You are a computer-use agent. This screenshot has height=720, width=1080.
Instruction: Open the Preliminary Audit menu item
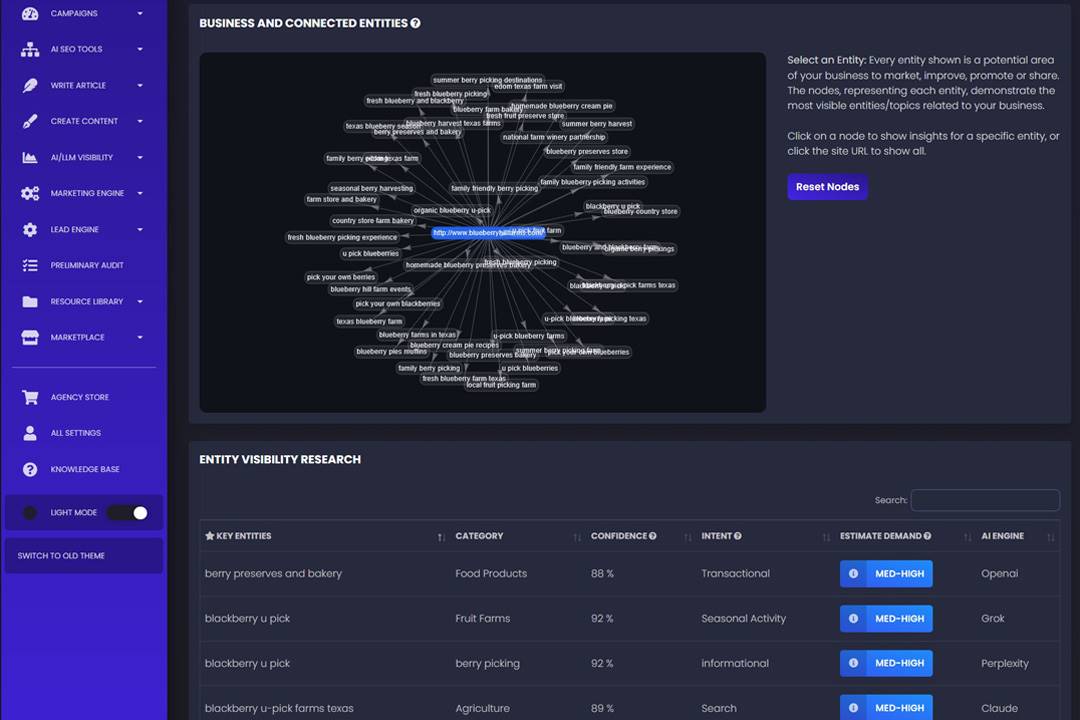click(x=87, y=265)
